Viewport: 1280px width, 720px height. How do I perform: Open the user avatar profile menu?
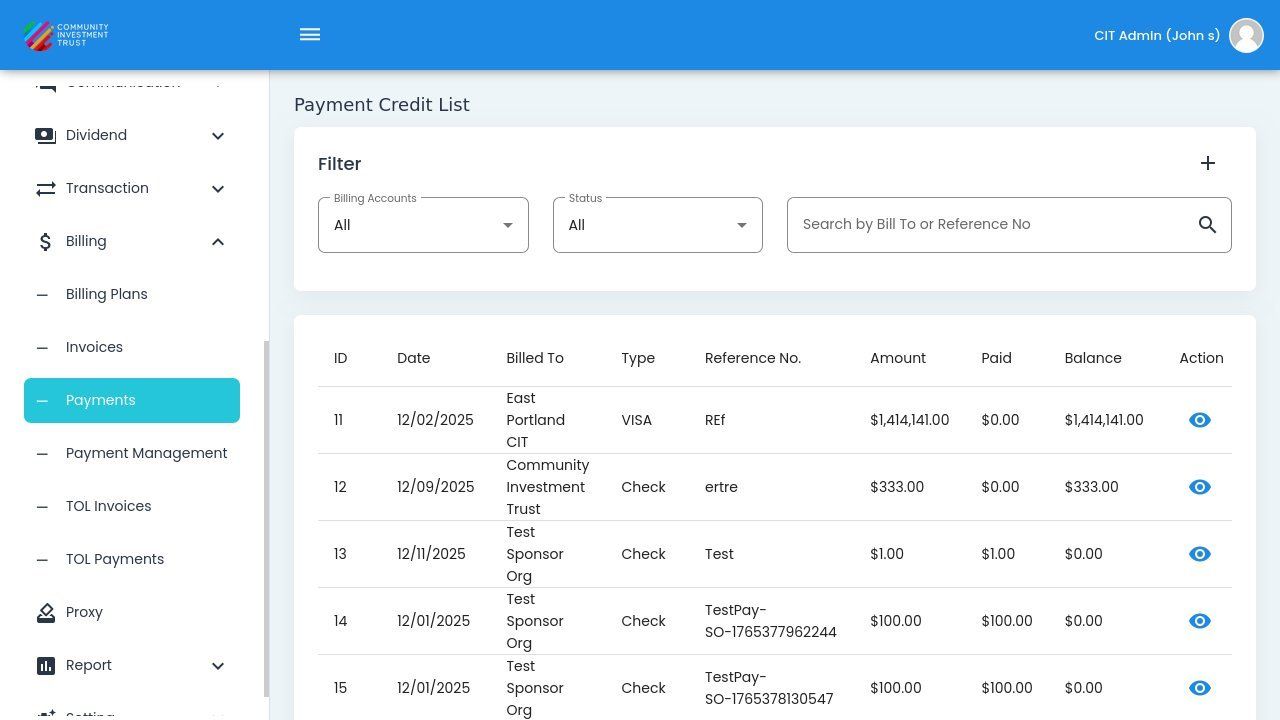(x=1246, y=35)
